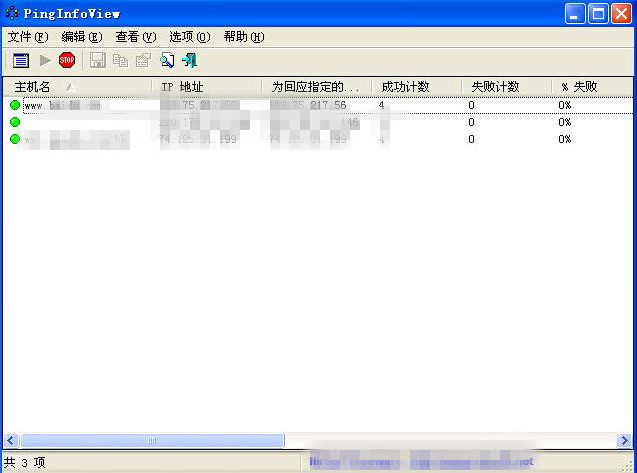Image resolution: width=637 pixels, height=473 pixels.
Task: Click the find magnifier toolbar icon
Action: coord(167,60)
